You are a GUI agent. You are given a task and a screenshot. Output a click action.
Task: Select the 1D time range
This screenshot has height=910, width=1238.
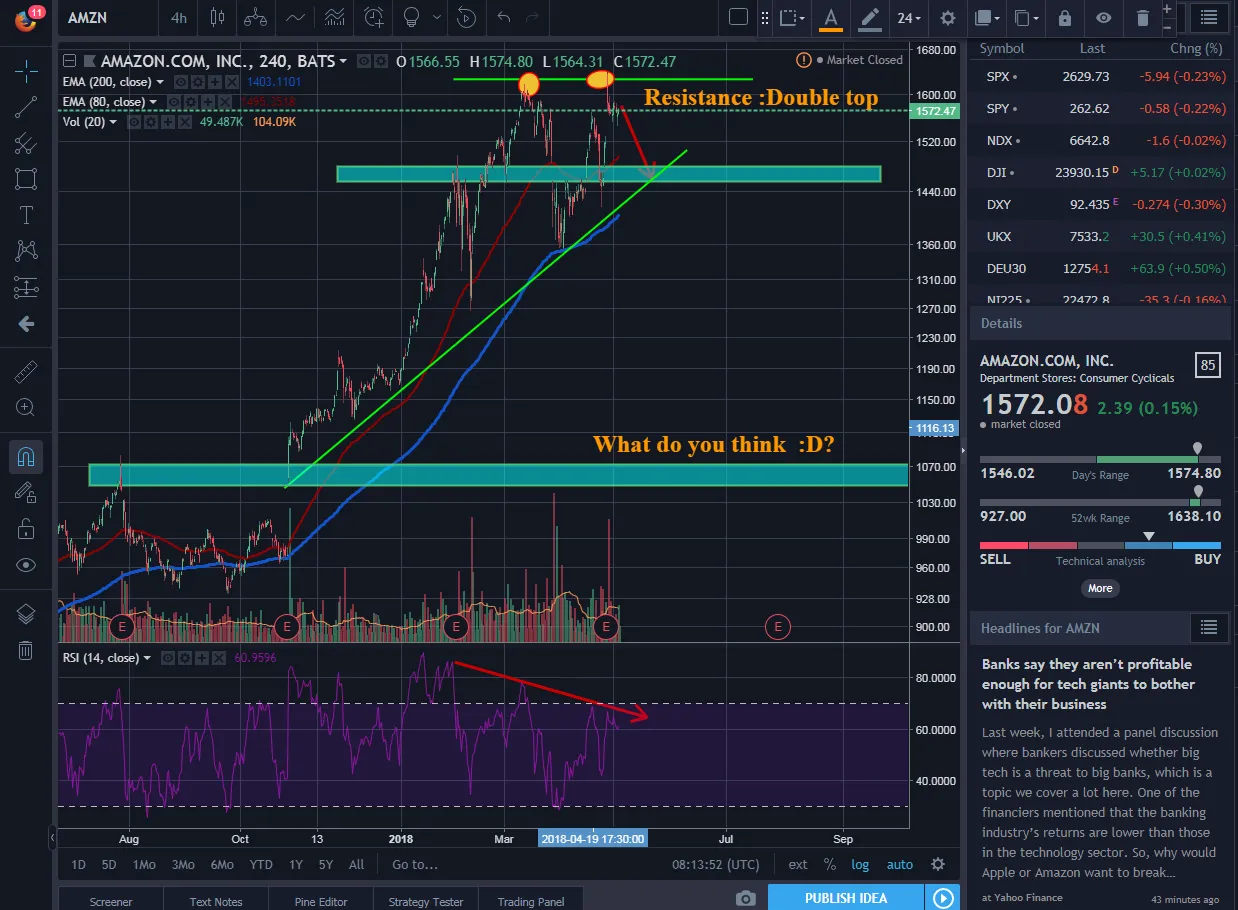[78, 864]
